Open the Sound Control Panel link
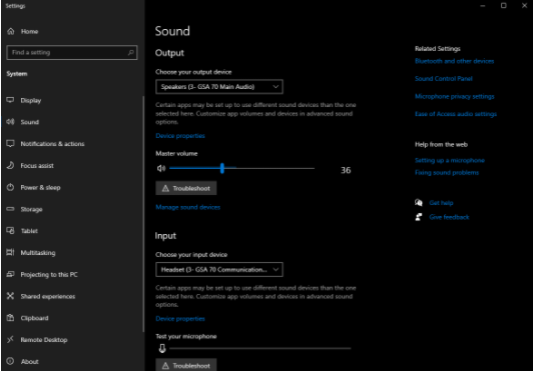Image resolution: width=534 pixels, height=371 pixels. point(443,78)
